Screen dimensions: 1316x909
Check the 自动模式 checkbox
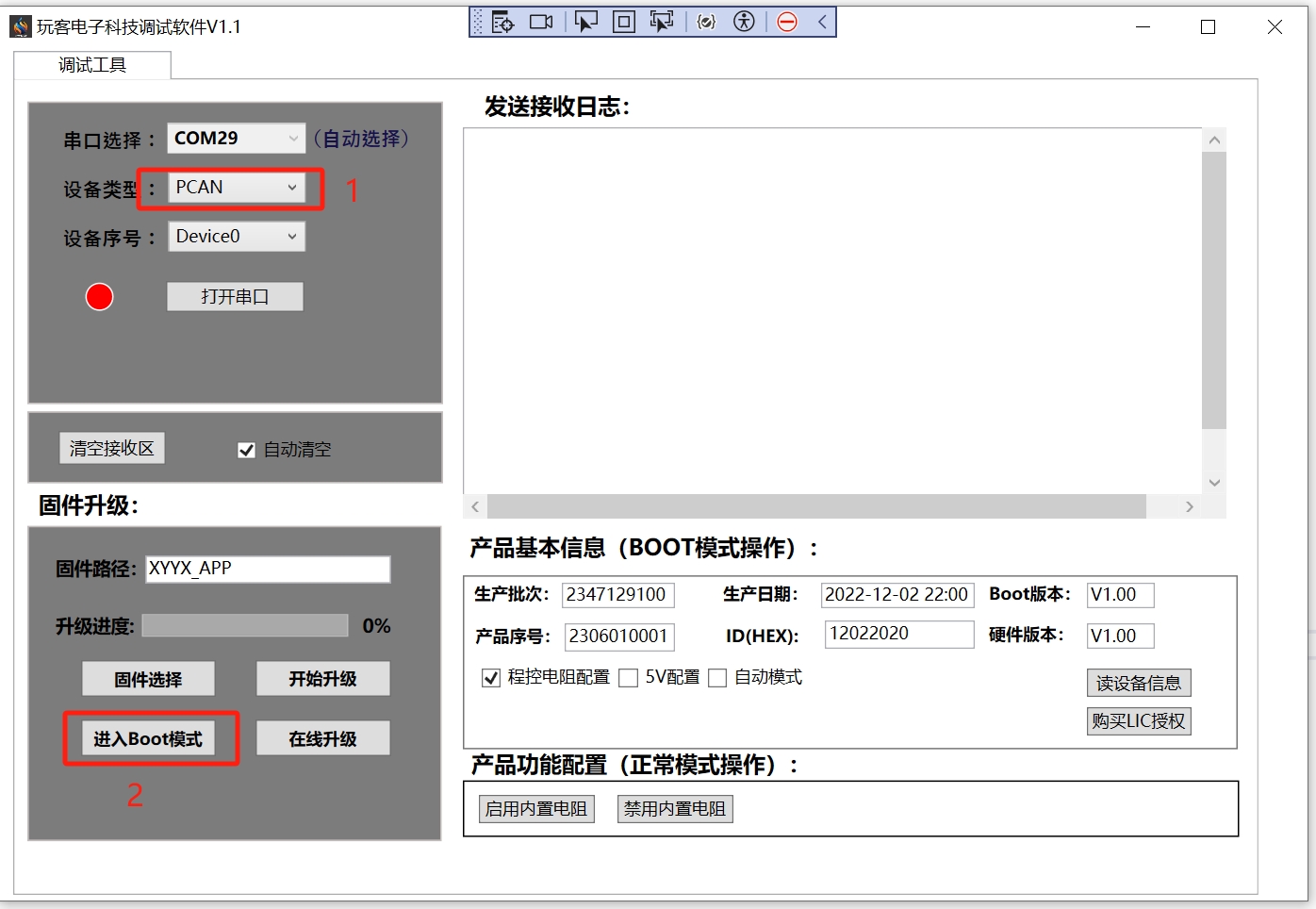pos(717,678)
